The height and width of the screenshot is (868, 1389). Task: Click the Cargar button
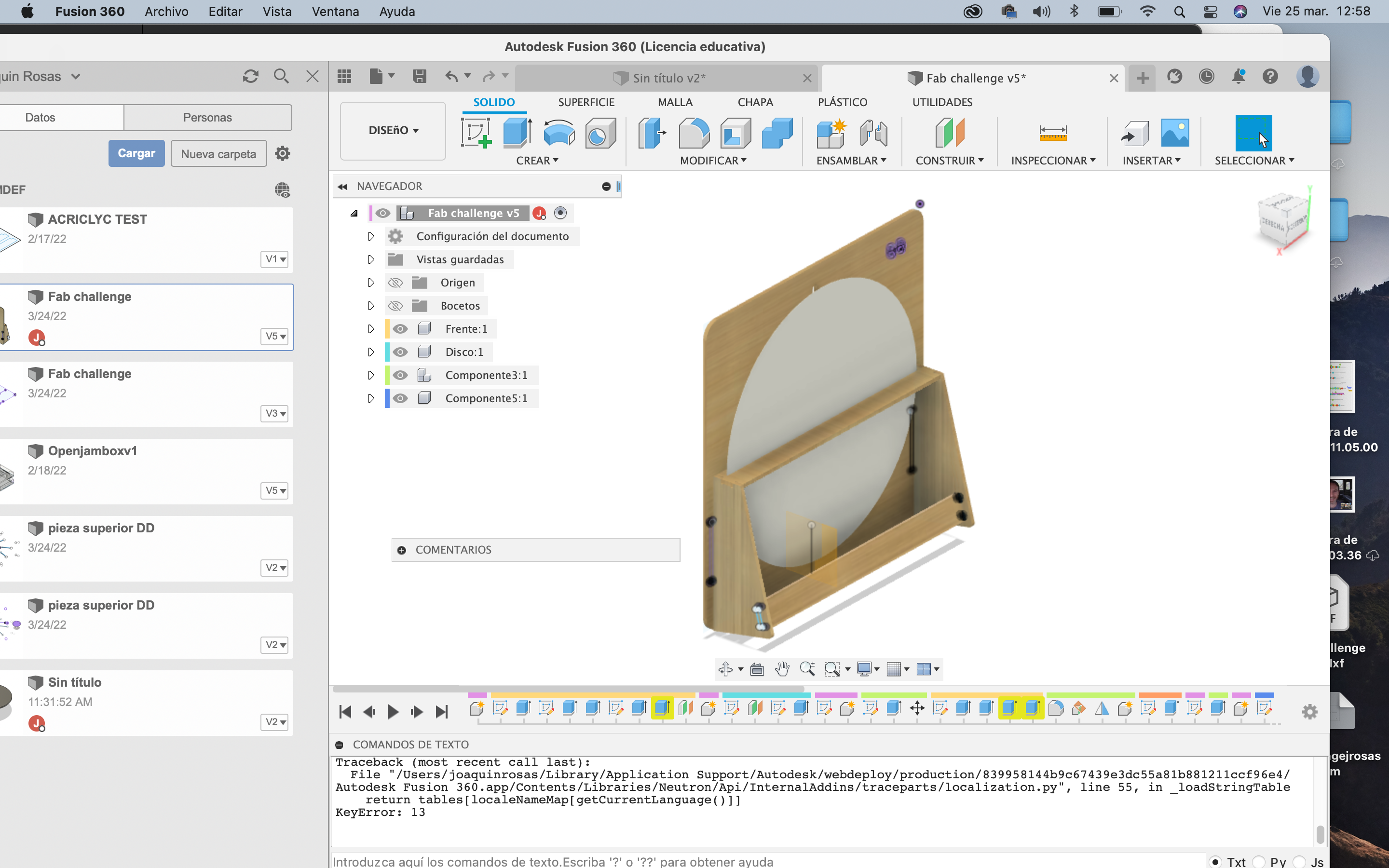tap(136, 153)
